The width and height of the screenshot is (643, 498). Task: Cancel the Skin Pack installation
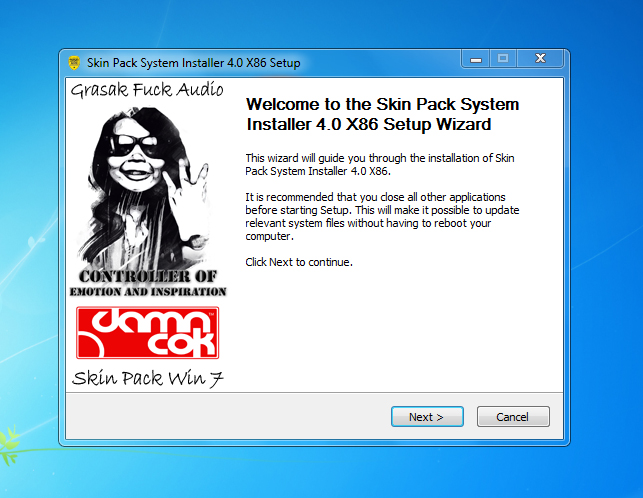[x=513, y=417]
